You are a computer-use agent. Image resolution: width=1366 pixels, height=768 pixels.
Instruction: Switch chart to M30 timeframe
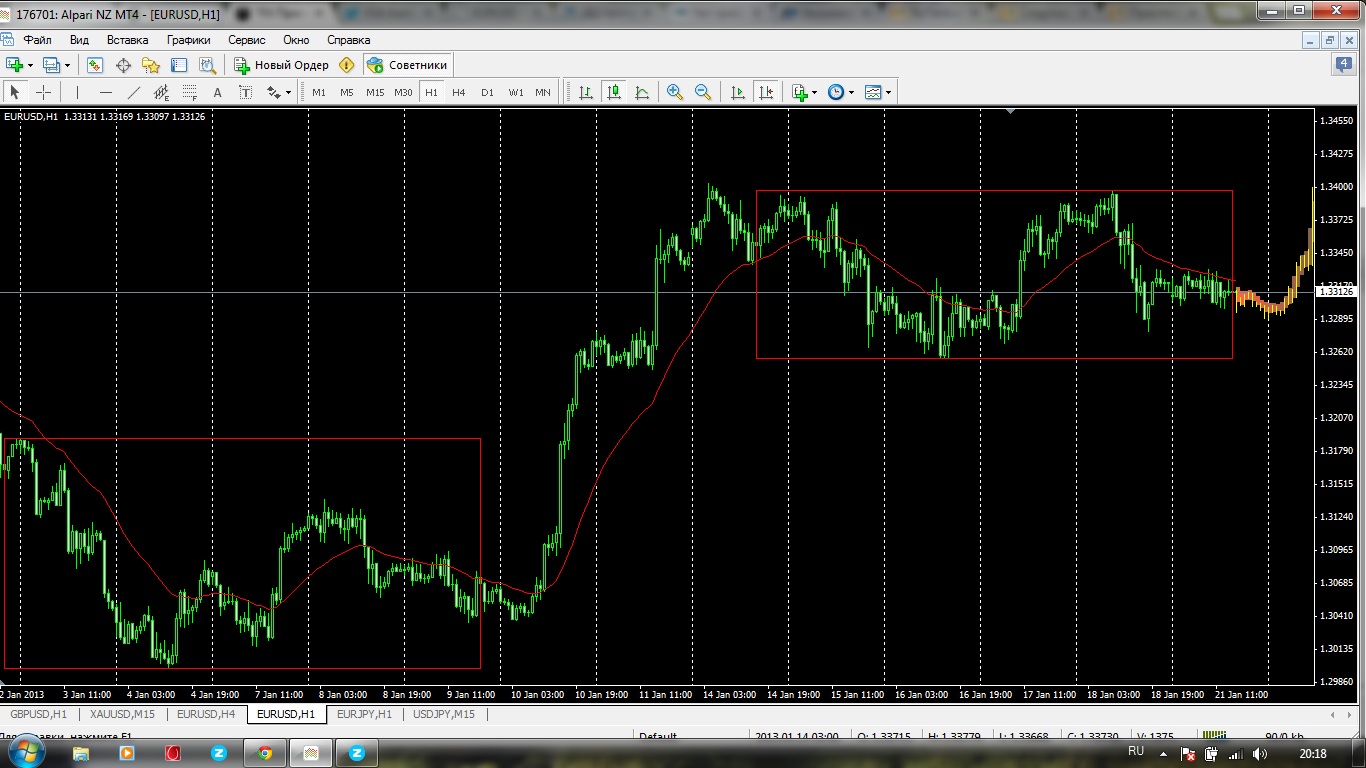[x=403, y=92]
